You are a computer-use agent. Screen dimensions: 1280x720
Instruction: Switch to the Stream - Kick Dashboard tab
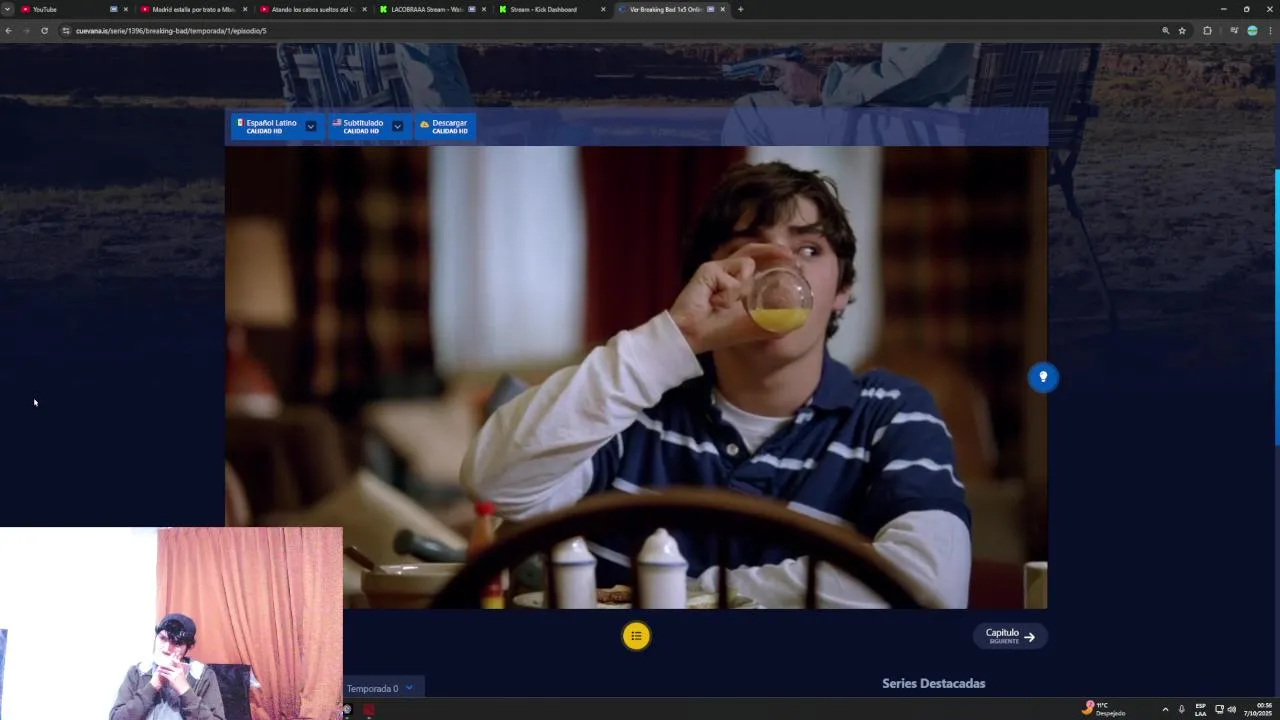[551, 9]
